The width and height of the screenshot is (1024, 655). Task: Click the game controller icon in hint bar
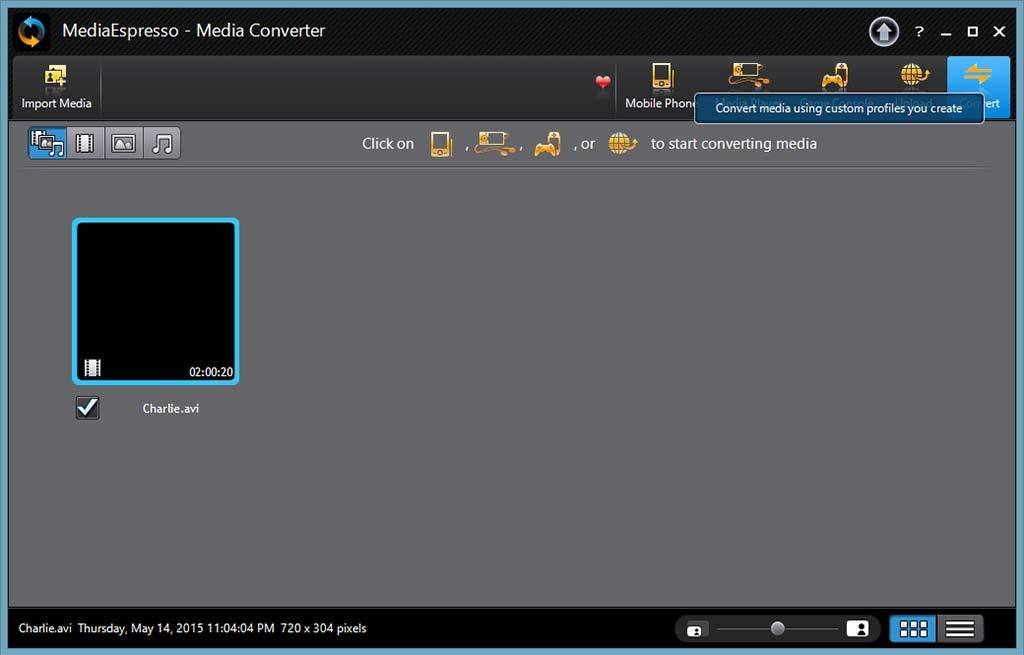(547, 144)
